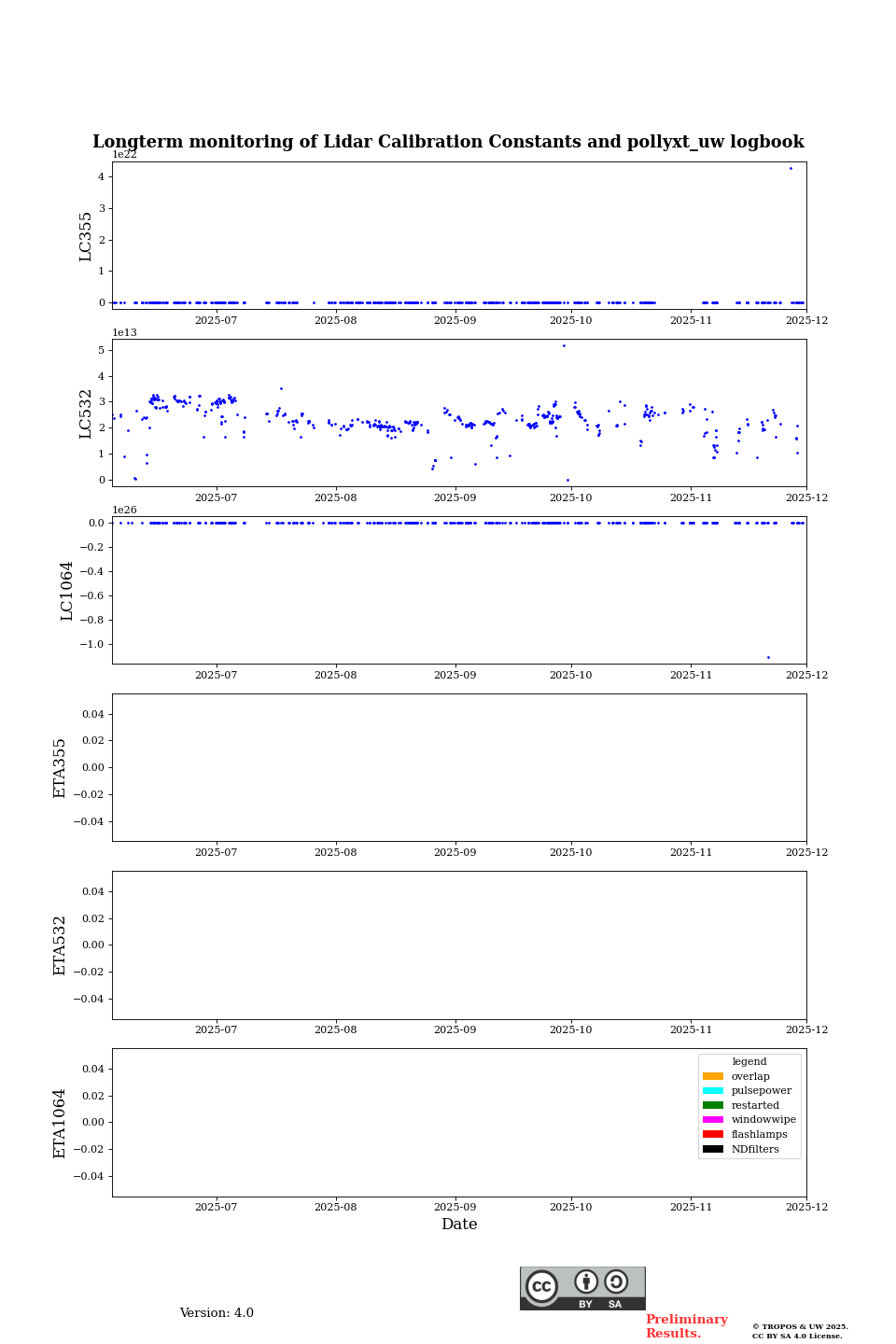The width and height of the screenshot is (896, 1344).
Task: Click the Date x-axis label
Action: [459, 1225]
